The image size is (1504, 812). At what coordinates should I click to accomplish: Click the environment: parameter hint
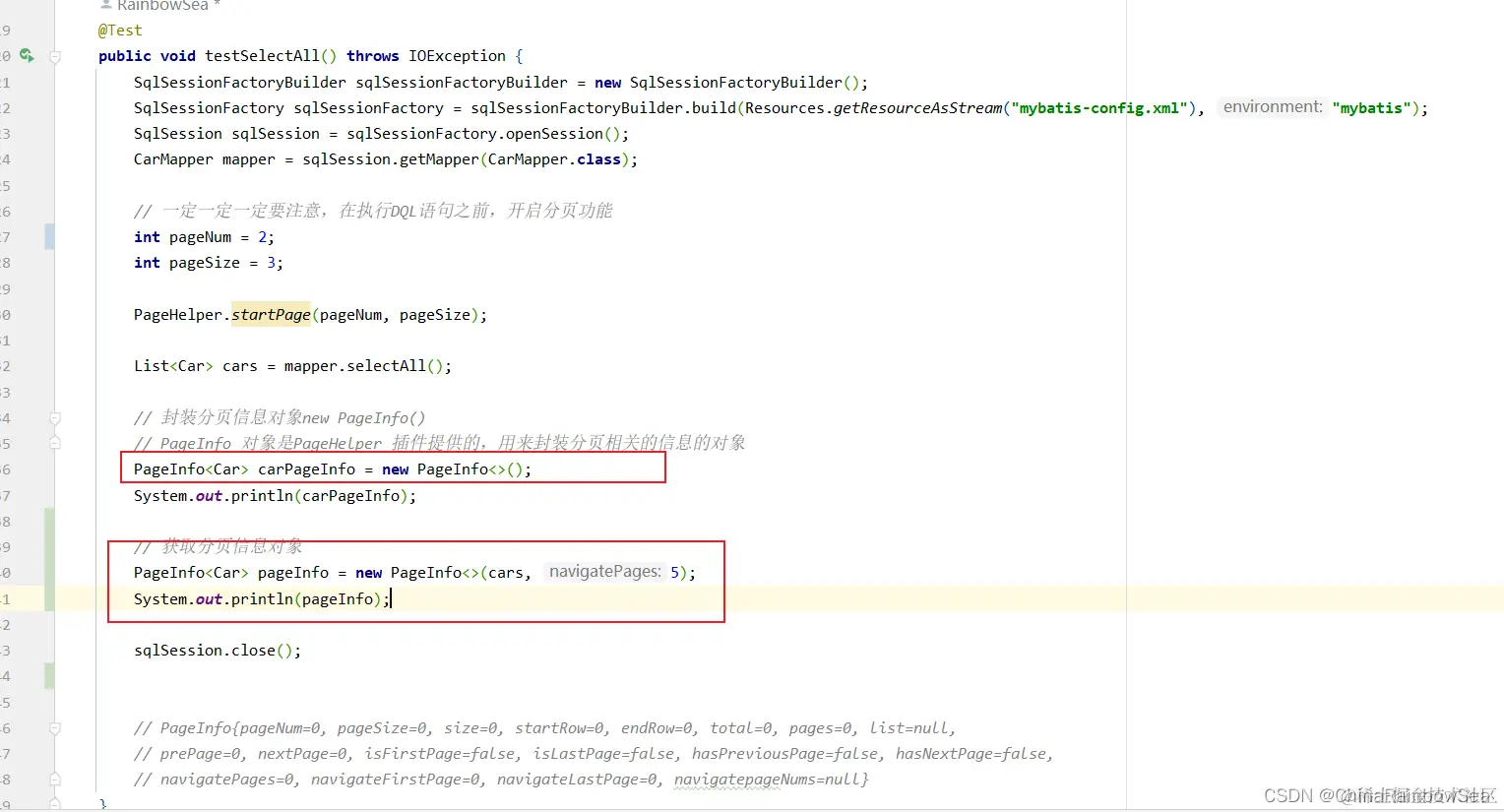(1273, 107)
